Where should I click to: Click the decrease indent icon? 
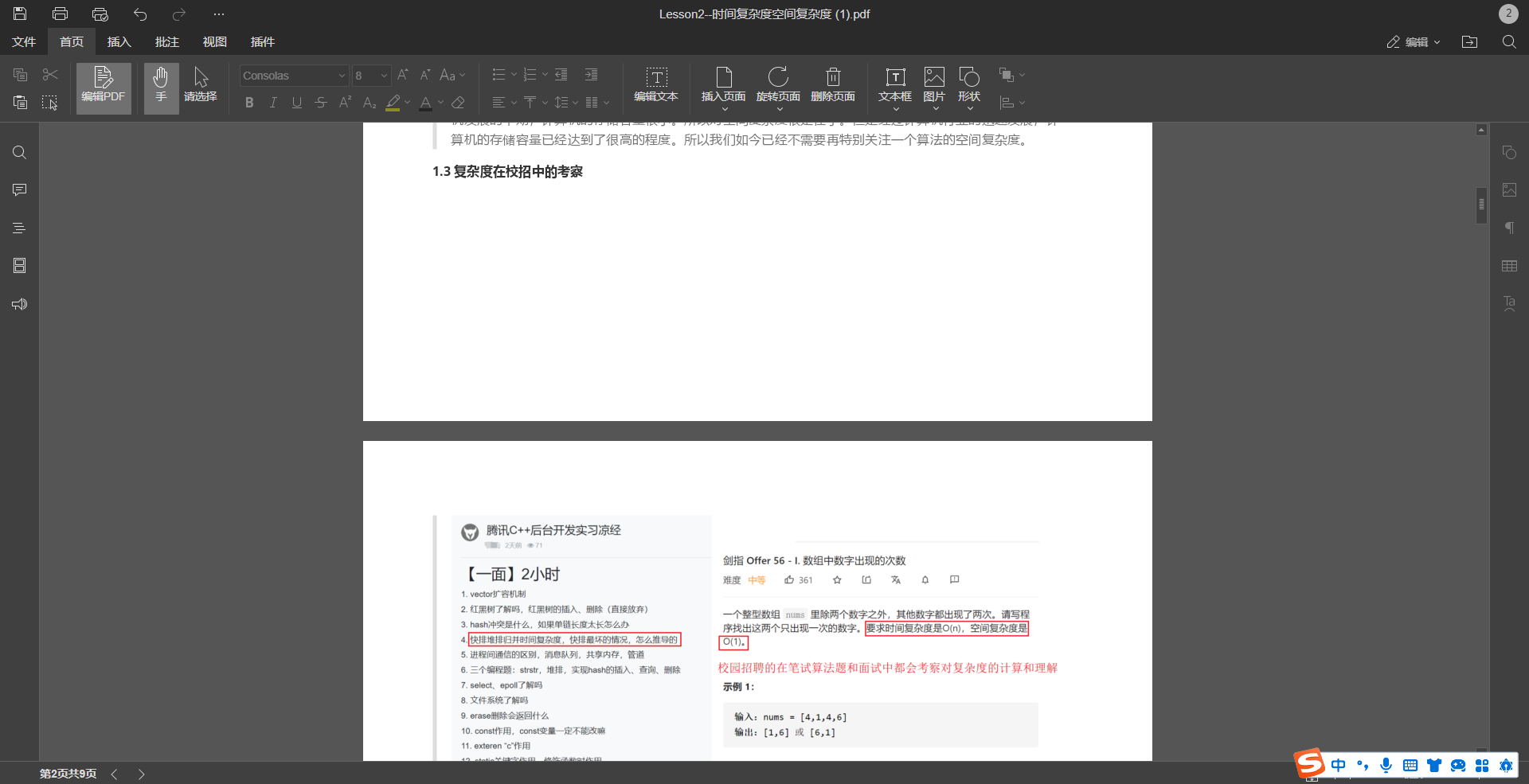(x=561, y=75)
